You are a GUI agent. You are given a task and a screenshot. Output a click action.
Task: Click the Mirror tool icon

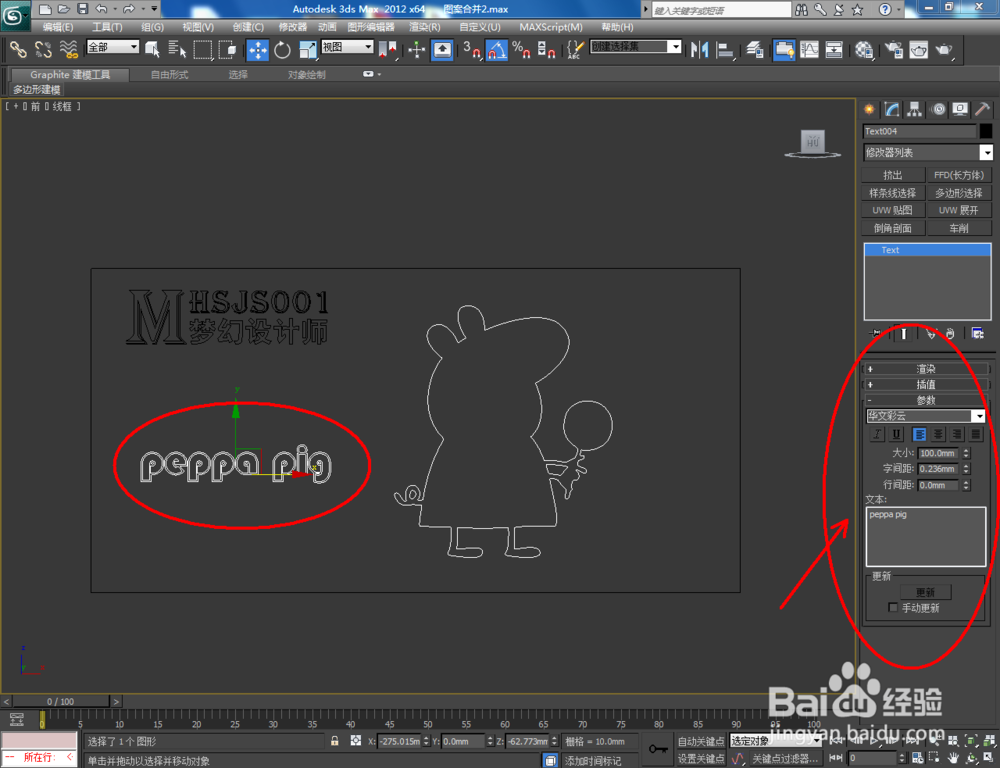700,49
